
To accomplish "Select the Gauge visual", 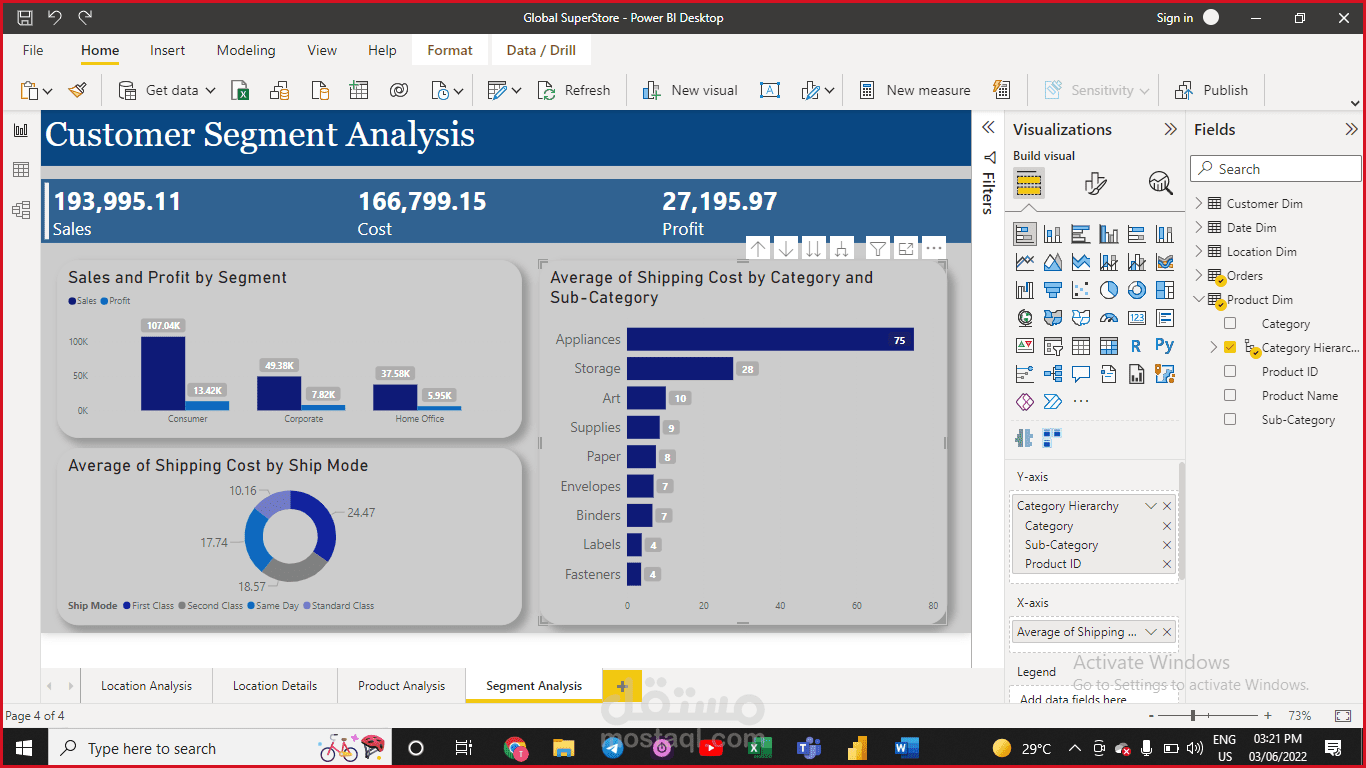I will 1109,318.
